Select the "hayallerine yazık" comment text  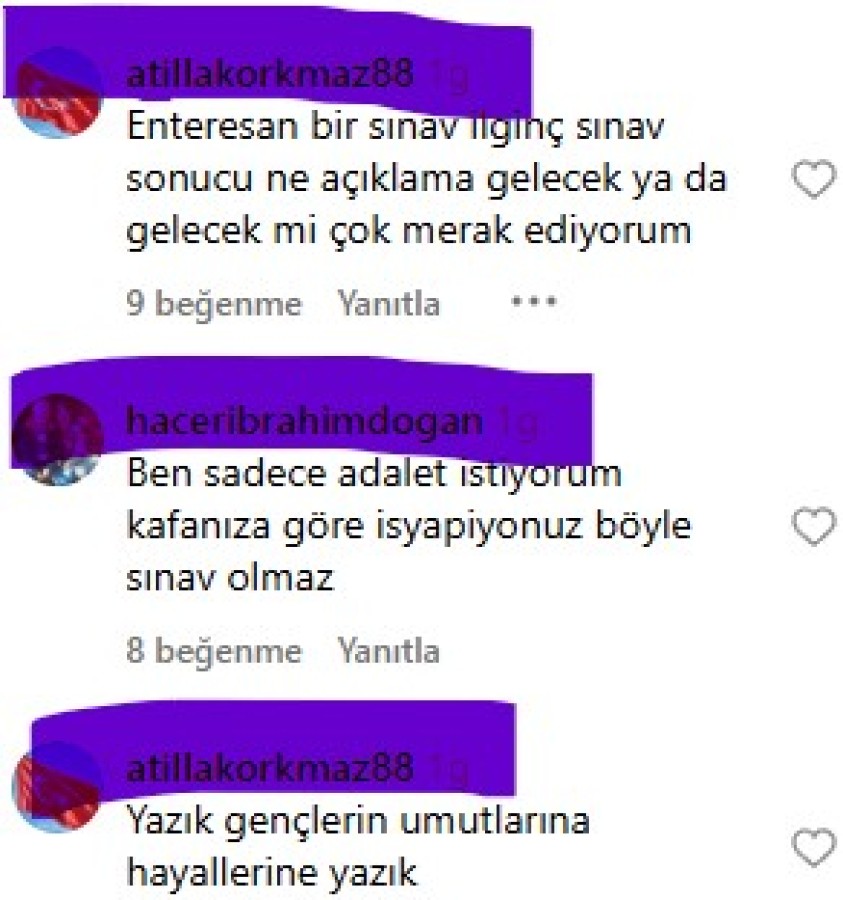tap(271, 874)
